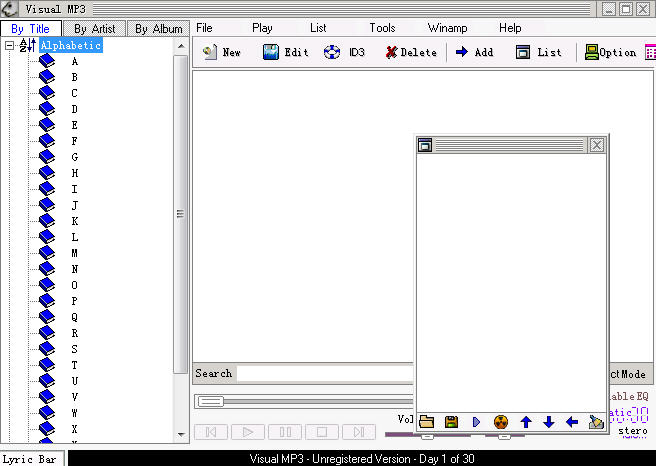Open the ID3 tag editor
Image resolution: width=656 pixels, height=466 pixels.
coord(332,52)
